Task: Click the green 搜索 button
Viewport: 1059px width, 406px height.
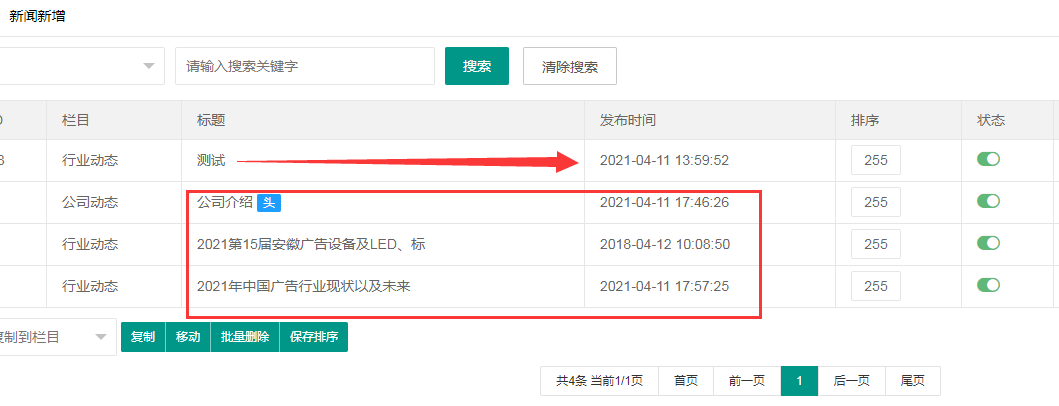Action: click(x=477, y=66)
